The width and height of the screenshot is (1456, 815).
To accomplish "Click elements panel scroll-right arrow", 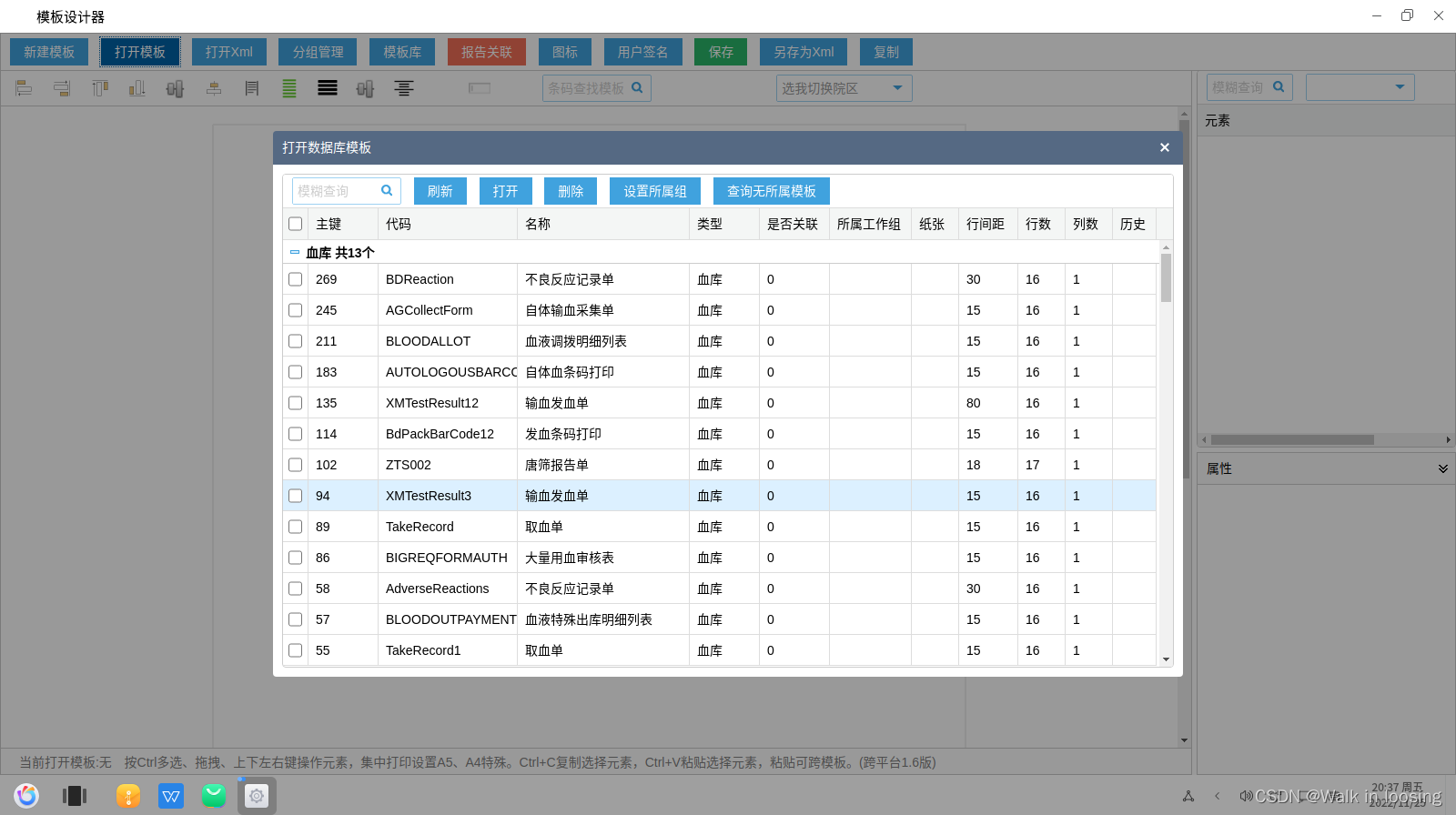I will point(1449,440).
